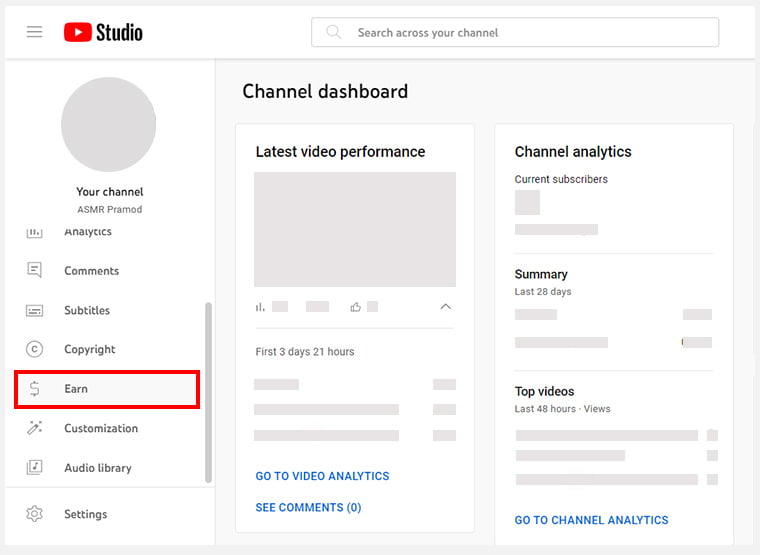Click the Your channel label
This screenshot has width=760, height=555.
[110, 191]
